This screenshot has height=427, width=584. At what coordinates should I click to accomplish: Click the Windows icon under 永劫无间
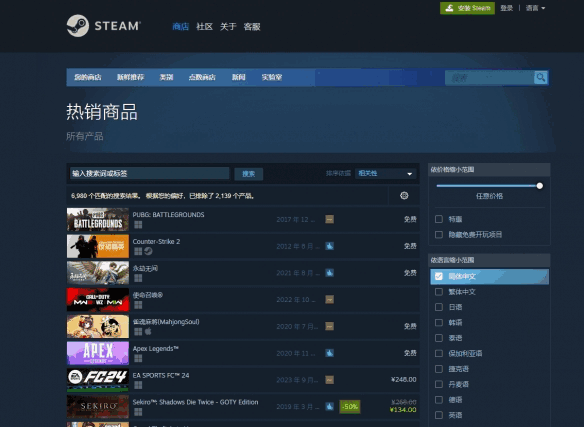click(138, 278)
